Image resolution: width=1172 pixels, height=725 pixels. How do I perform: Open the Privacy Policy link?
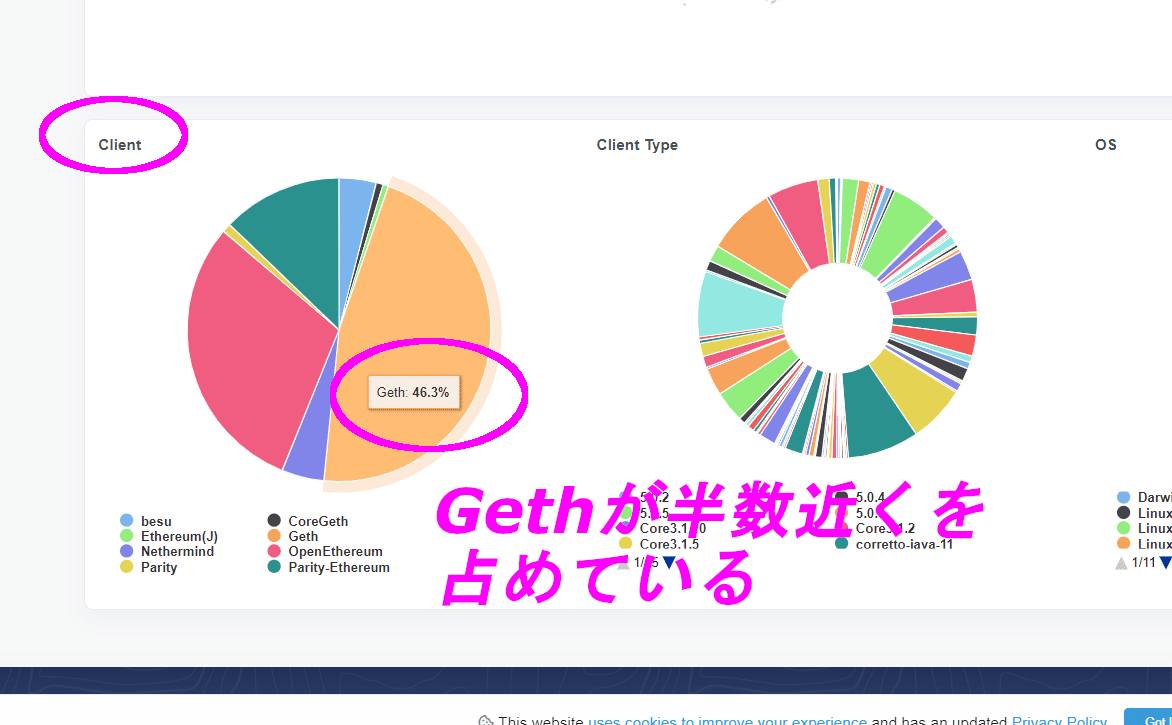pyautogui.click(x=1059, y=721)
